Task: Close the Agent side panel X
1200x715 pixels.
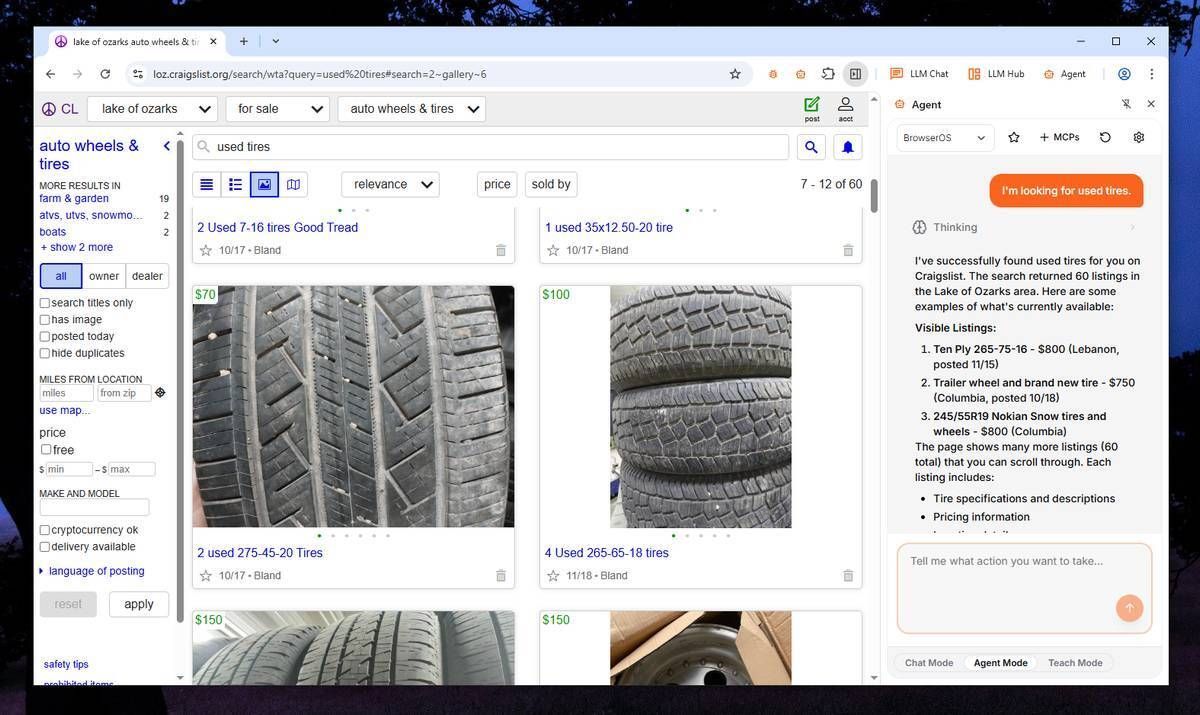Action: 1150,104
